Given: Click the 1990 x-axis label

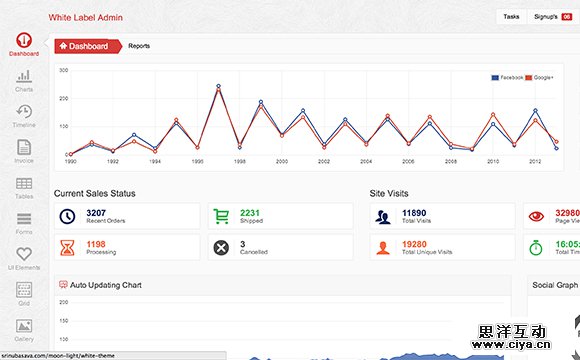Looking at the screenshot, I should pyautogui.click(x=71, y=161).
